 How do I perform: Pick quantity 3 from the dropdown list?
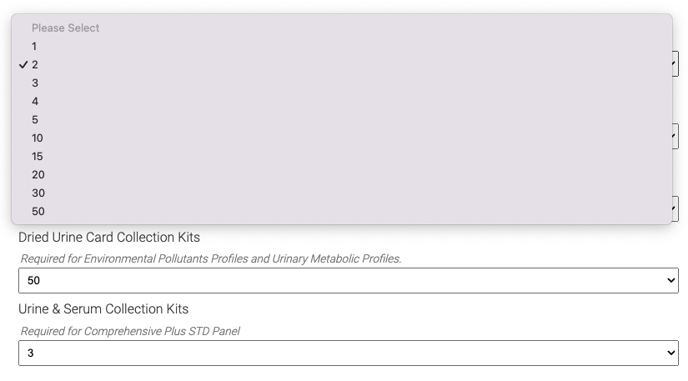tap(342, 83)
